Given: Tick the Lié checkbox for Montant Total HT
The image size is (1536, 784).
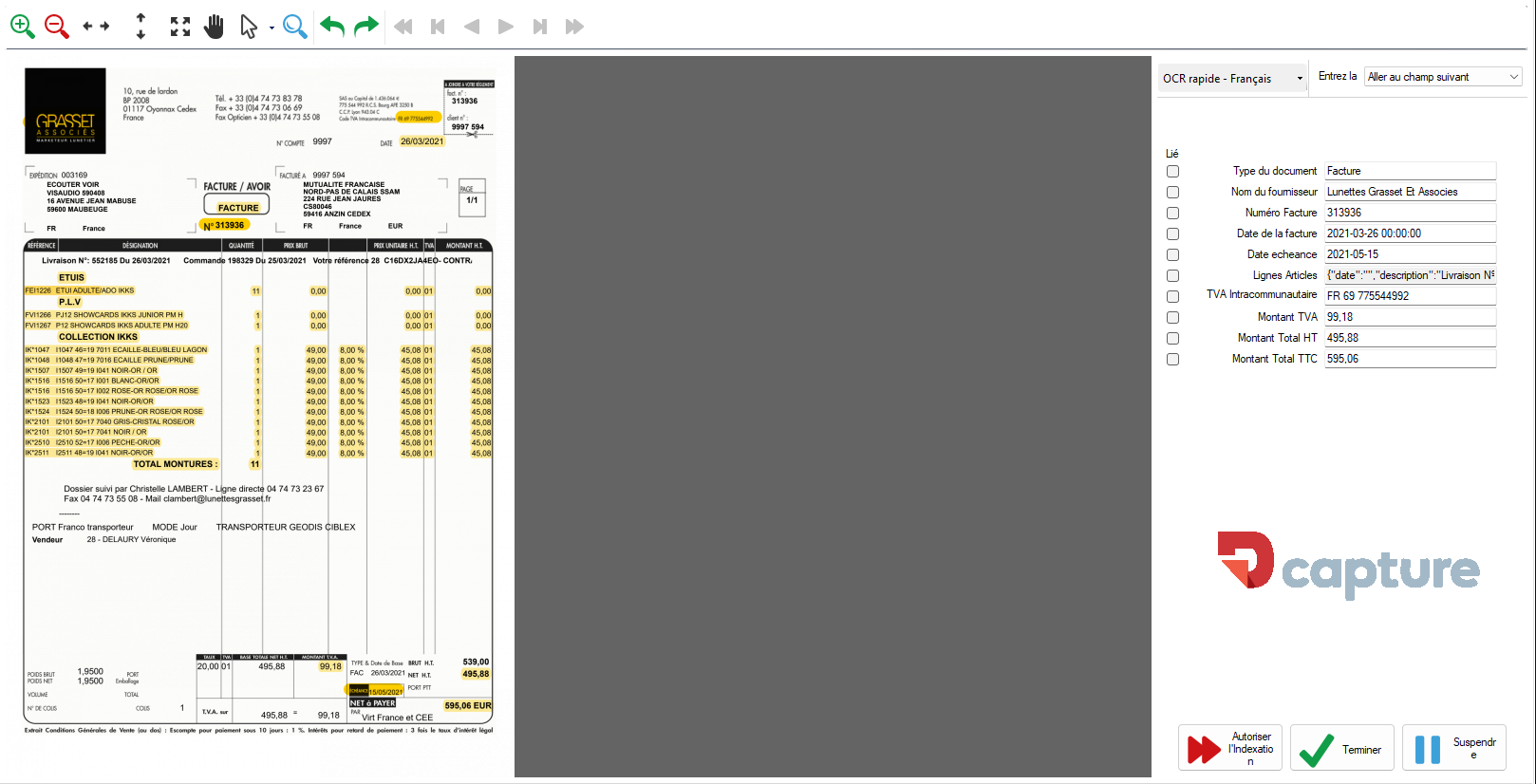Looking at the screenshot, I should click(1172, 339).
